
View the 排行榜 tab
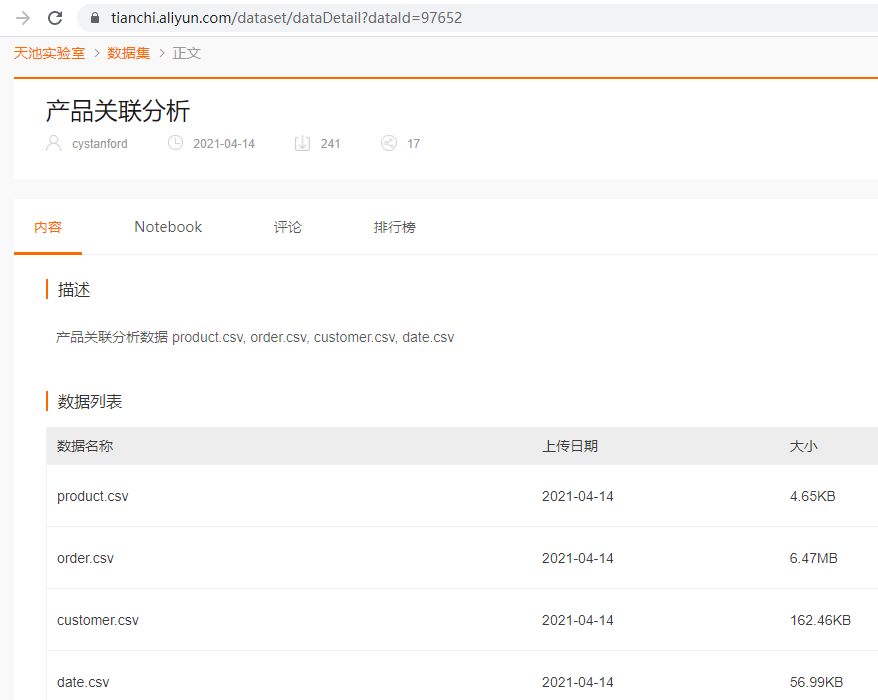[x=394, y=227]
